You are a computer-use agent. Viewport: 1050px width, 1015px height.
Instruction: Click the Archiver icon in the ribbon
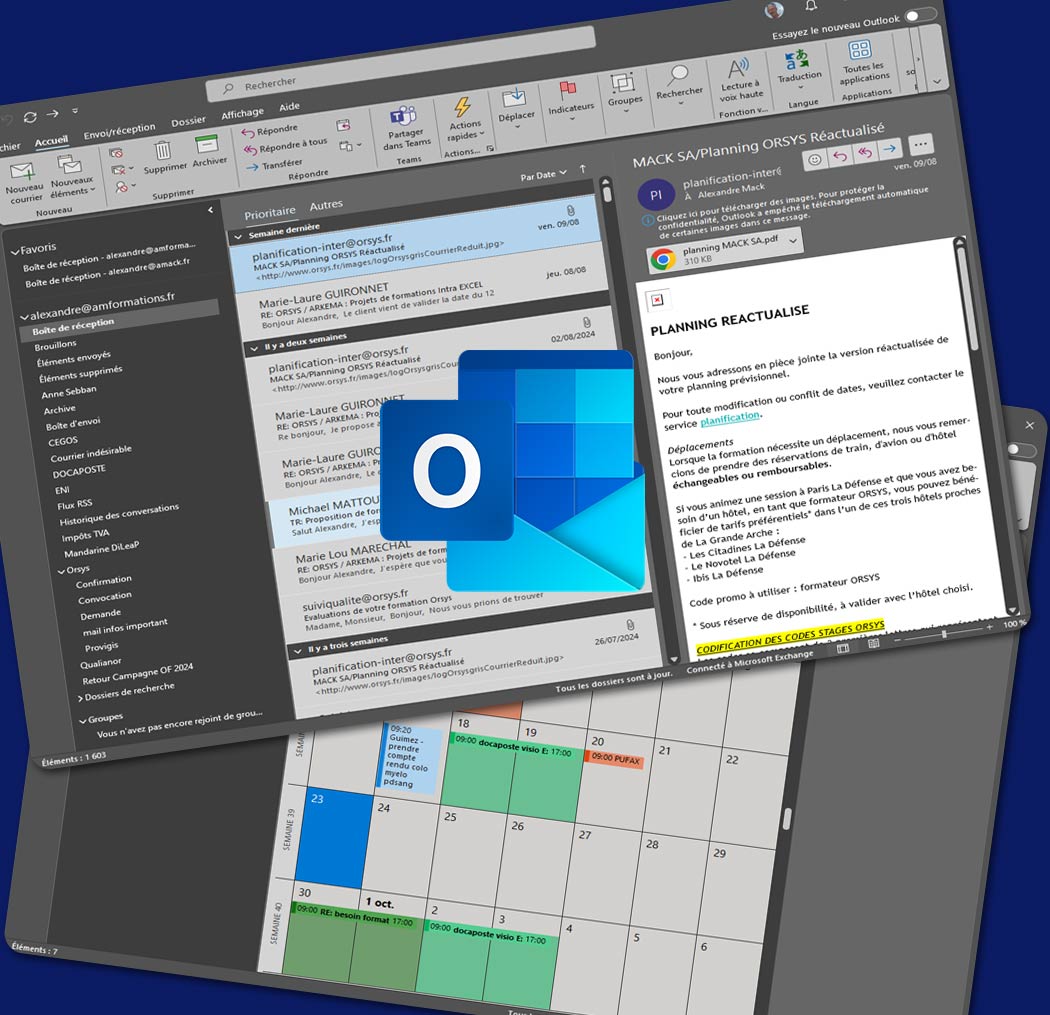[x=207, y=144]
